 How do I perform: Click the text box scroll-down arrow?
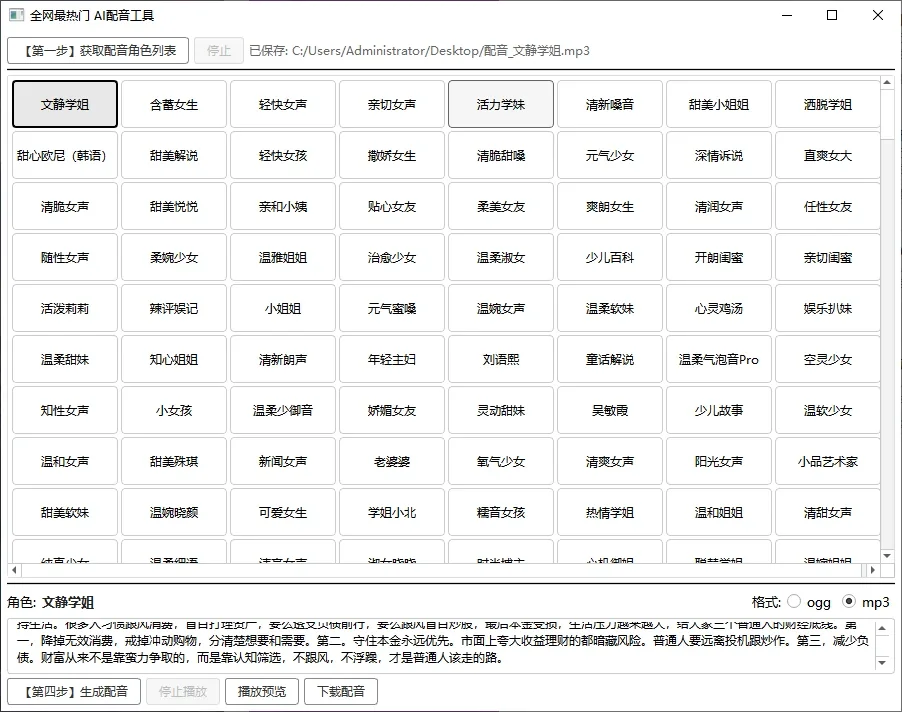point(882,663)
